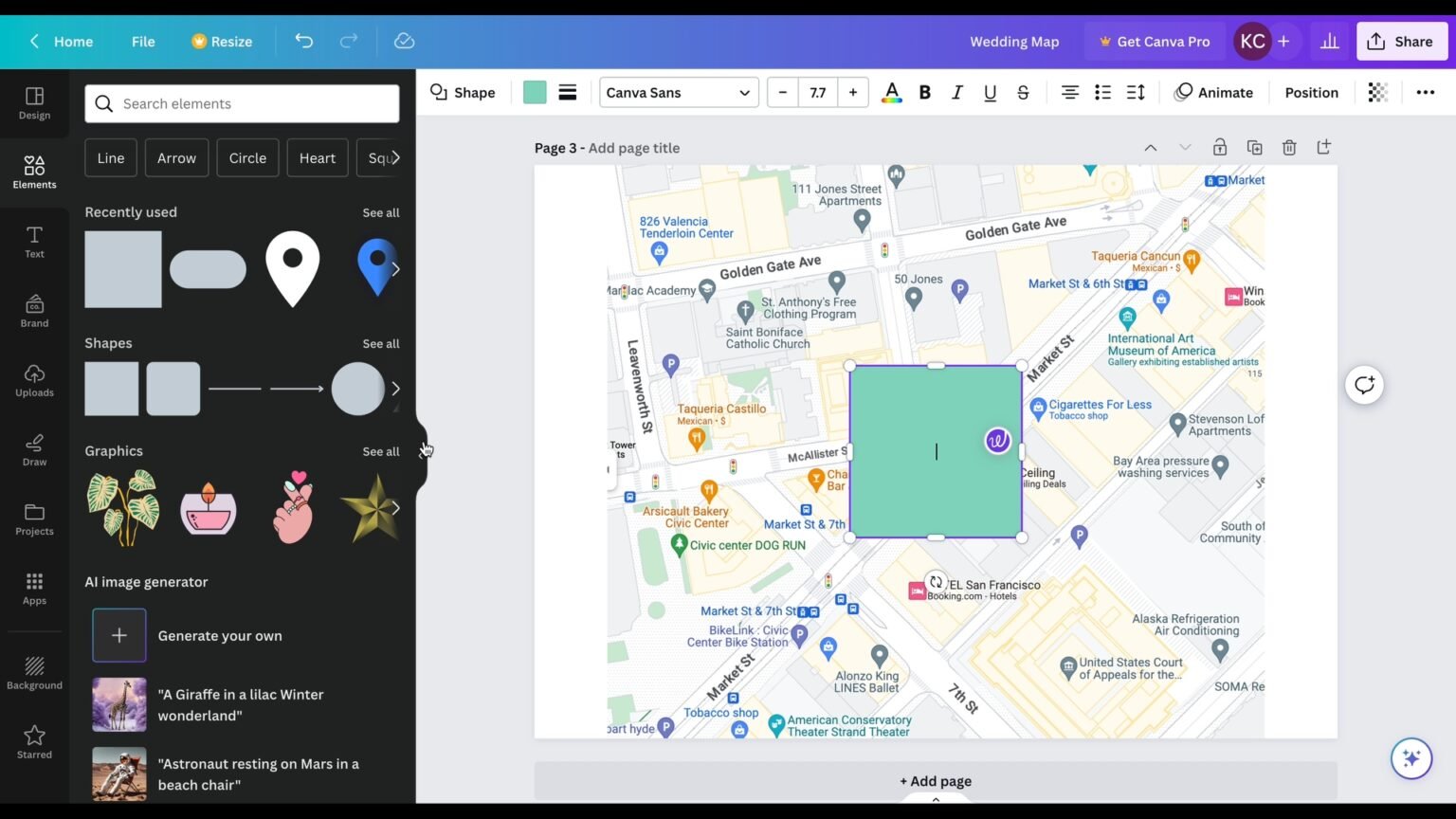This screenshot has height=819, width=1456.
Task: Open the File menu
Action: coord(143,41)
